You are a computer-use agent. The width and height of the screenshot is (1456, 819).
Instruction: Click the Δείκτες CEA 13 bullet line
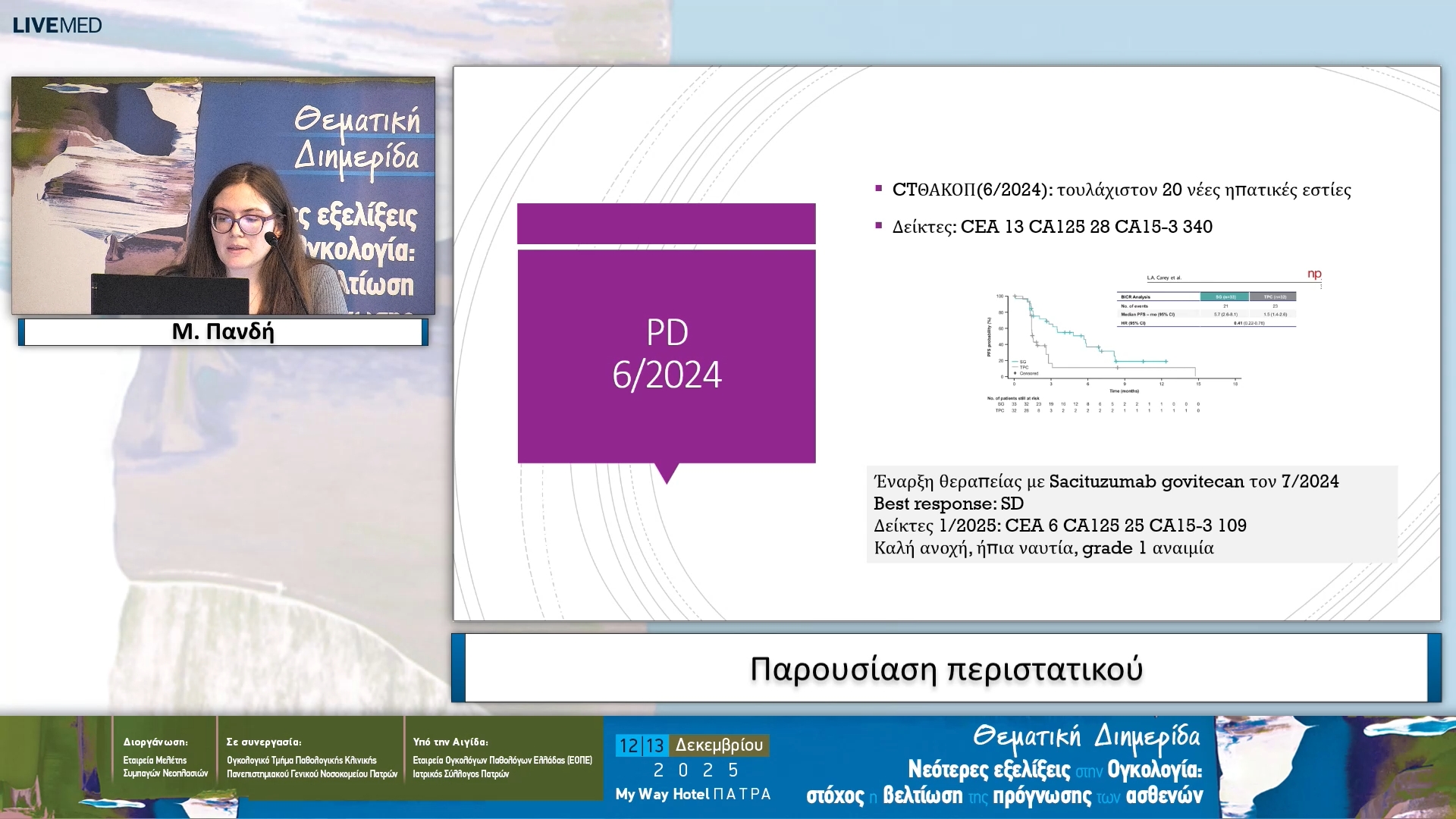(x=1052, y=227)
